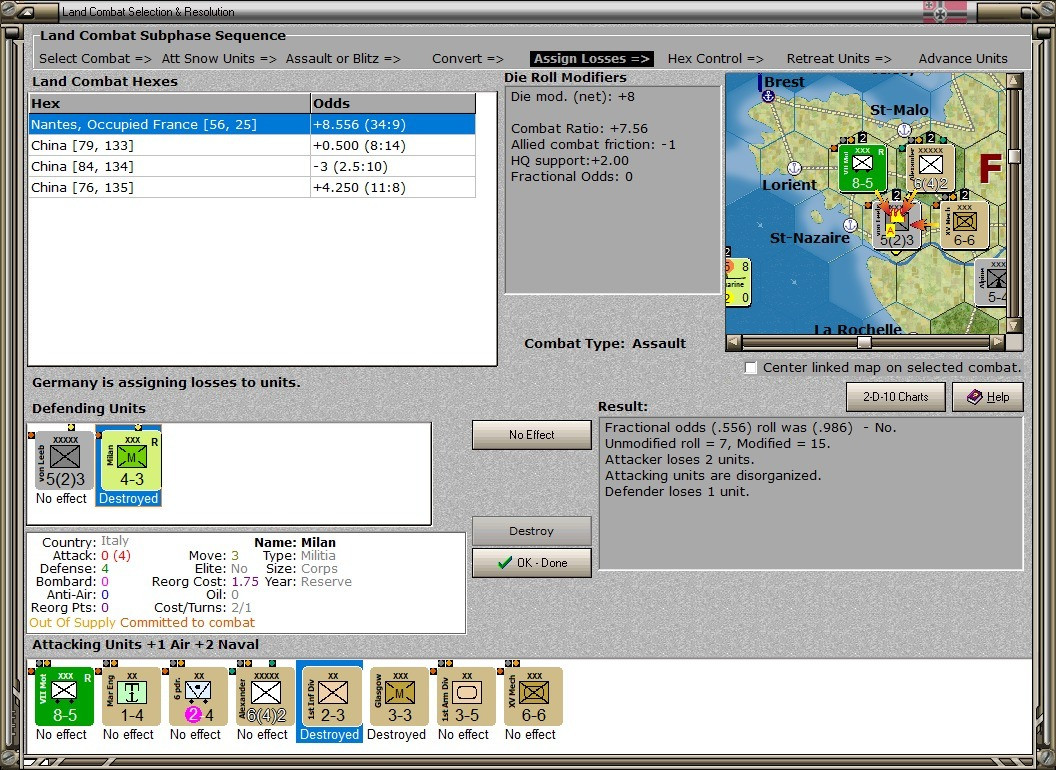Click map scroll right arrow
The height and width of the screenshot is (770, 1056).
pyautogui.click(x=997, y=342)
